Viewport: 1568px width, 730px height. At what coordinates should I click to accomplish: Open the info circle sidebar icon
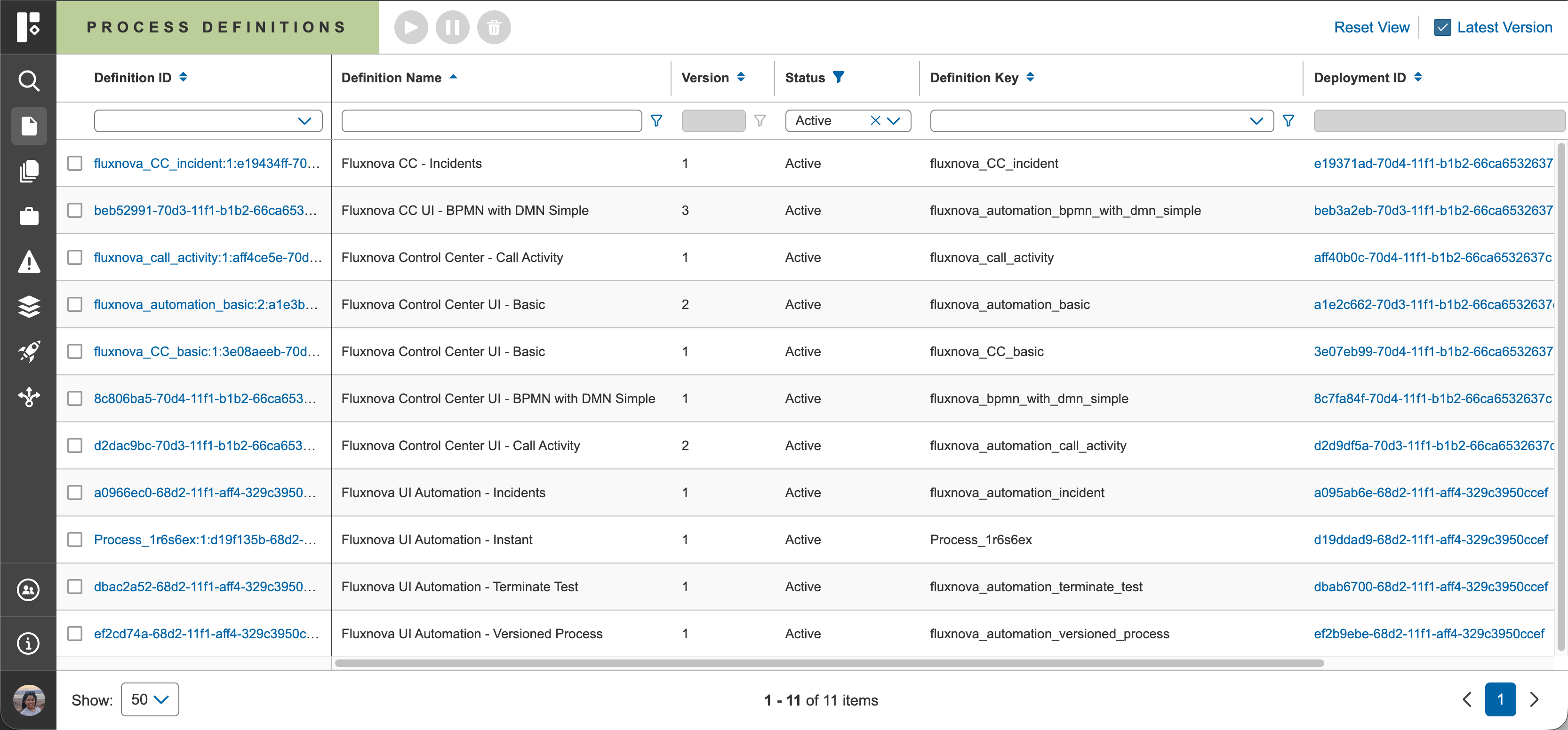tap(29, 643)
